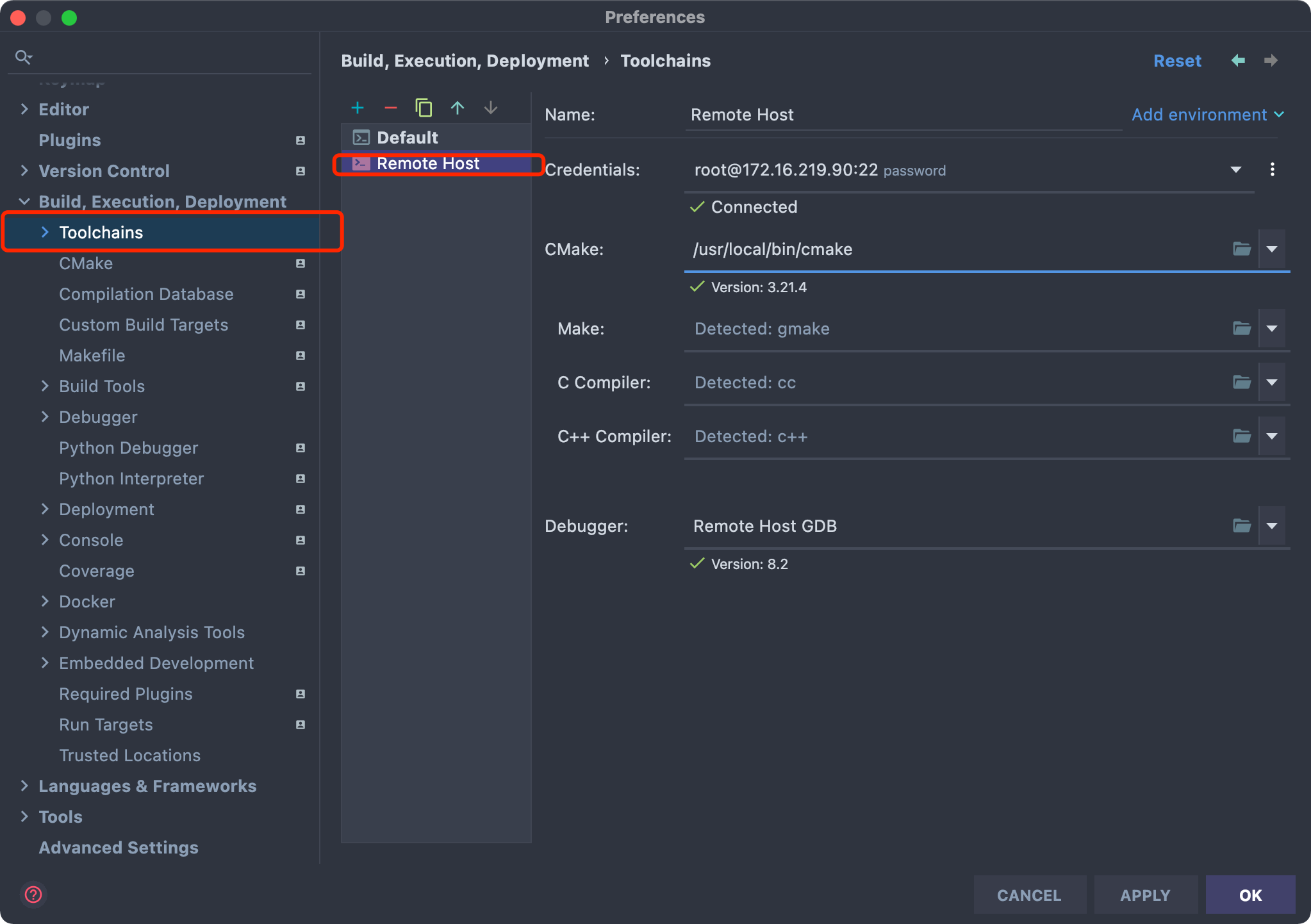Open the C Compiler dropdown arrow
This screenshot has height=924, width=1311.
pyautogui.click(x=1272, y=383)
